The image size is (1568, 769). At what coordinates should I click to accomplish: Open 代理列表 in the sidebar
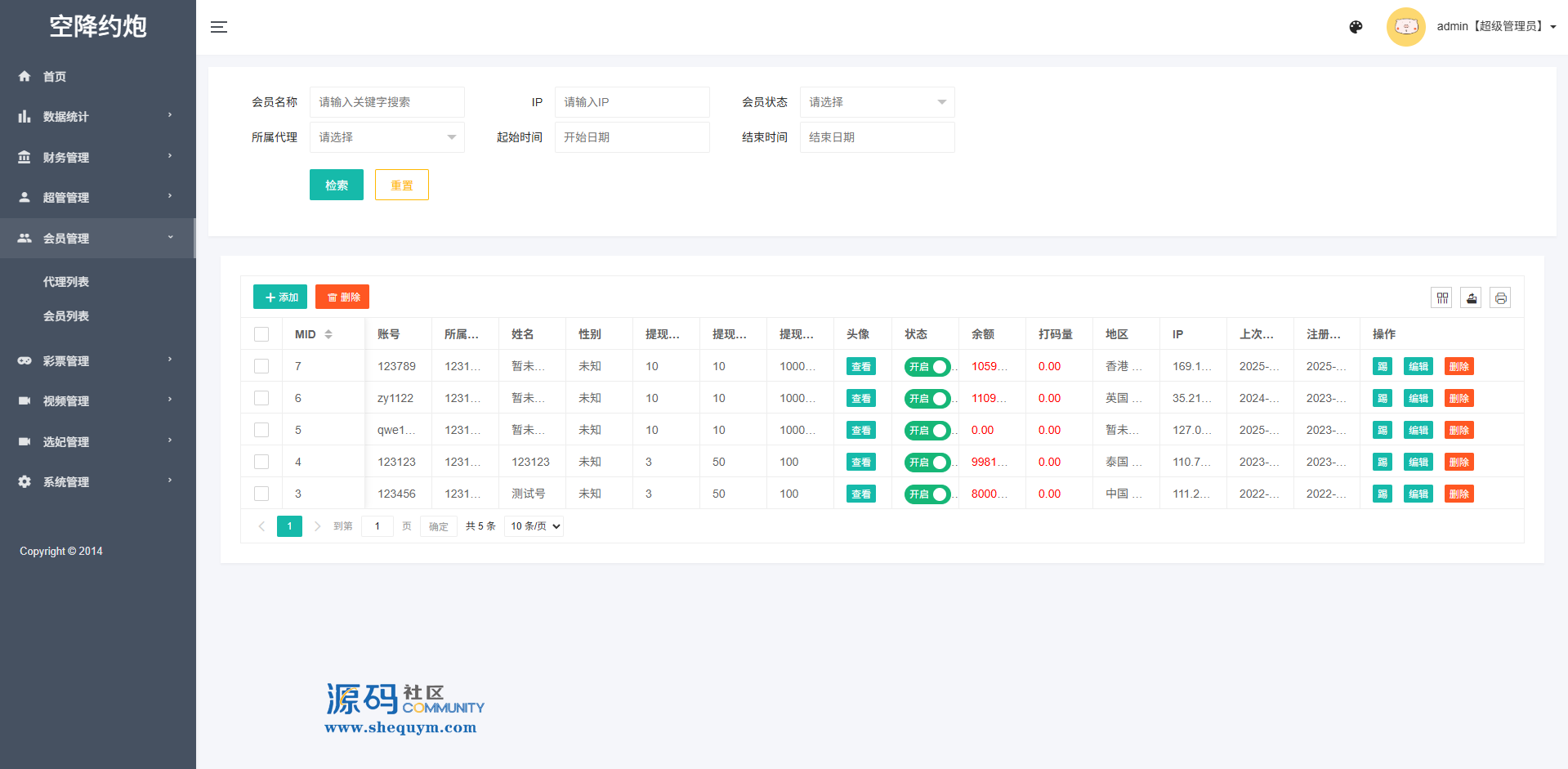(x=66, y=282)
